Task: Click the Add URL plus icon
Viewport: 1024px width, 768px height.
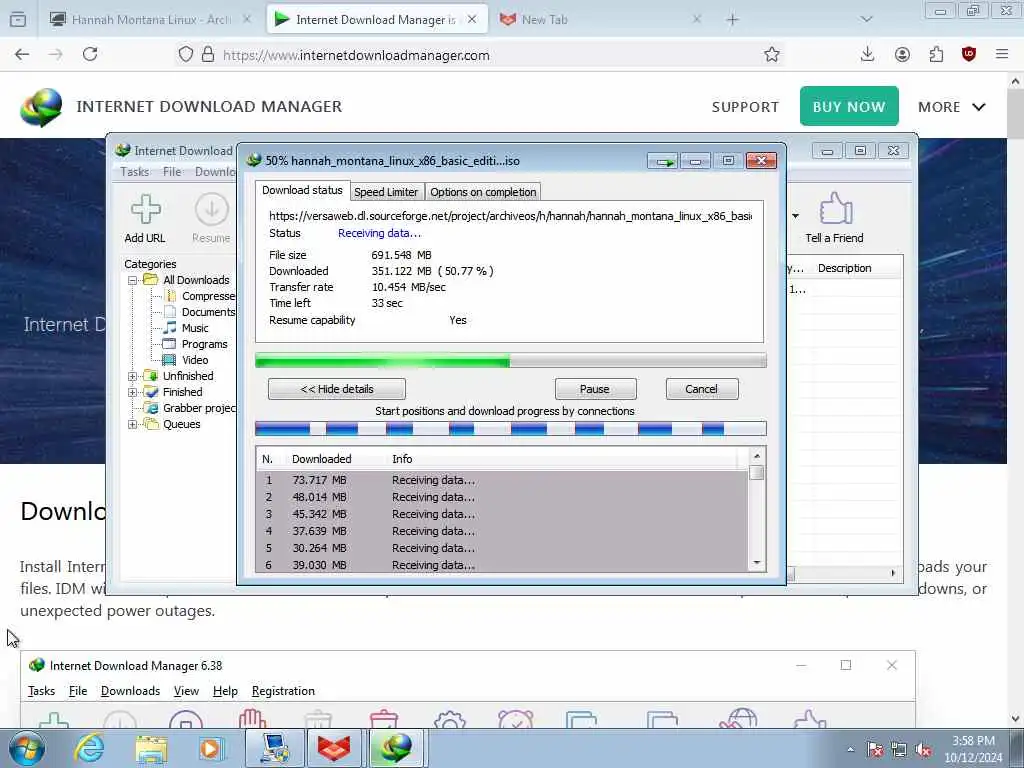Action: (145, 210)
